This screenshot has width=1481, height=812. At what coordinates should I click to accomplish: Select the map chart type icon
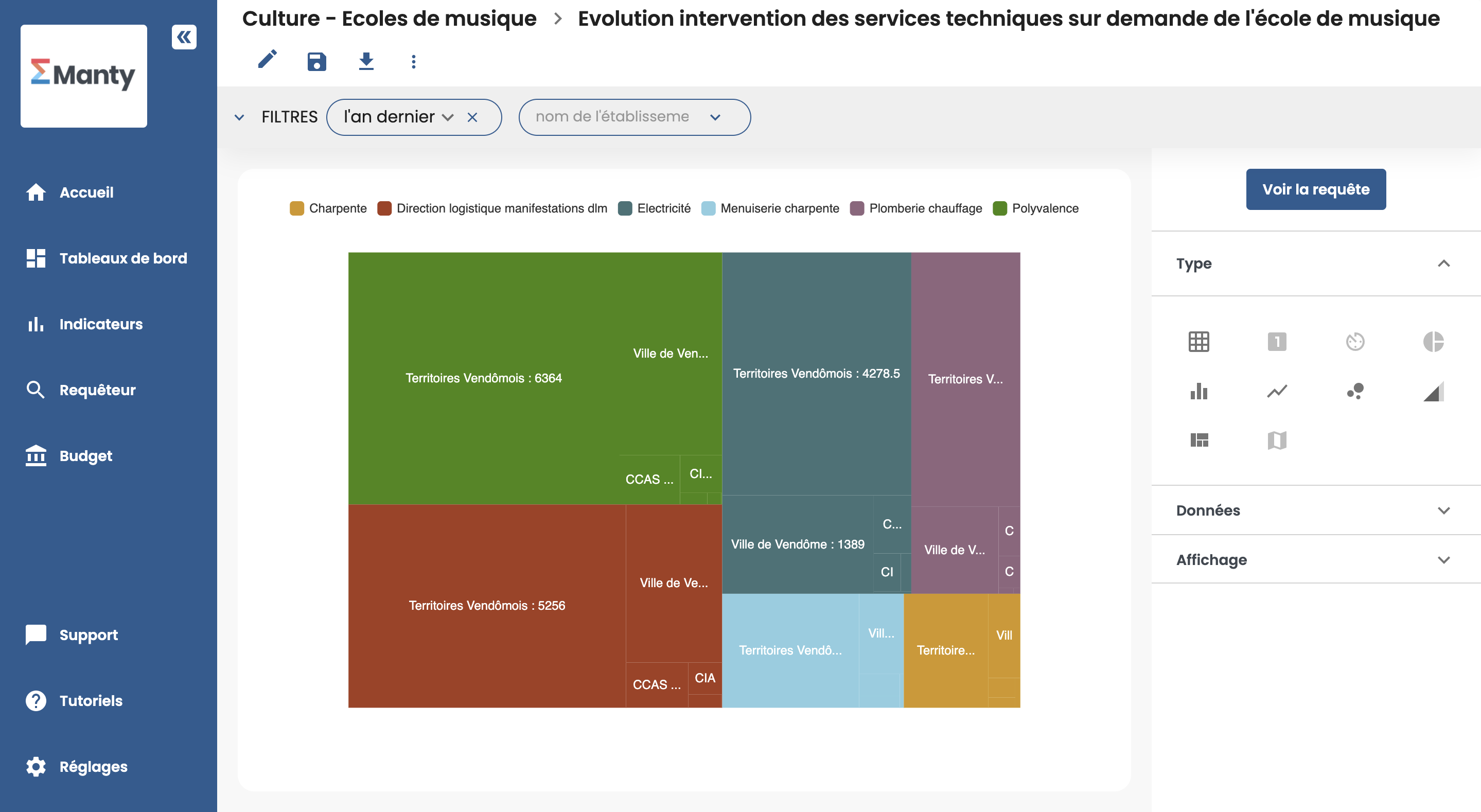(1277, 440)
